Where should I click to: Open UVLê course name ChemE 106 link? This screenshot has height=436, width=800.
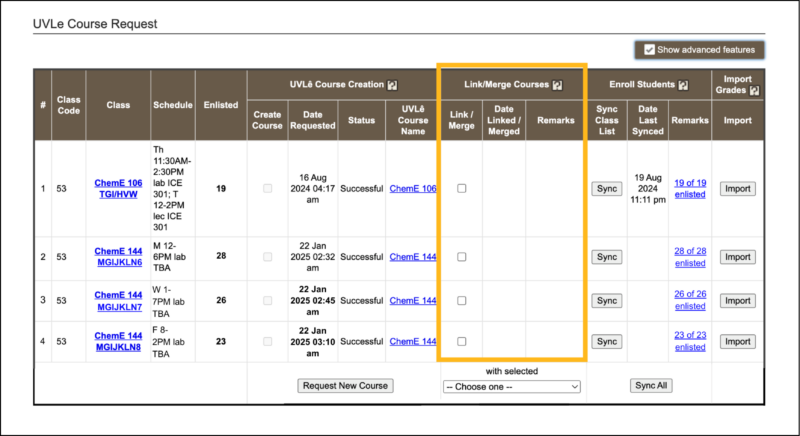(413, 188)
